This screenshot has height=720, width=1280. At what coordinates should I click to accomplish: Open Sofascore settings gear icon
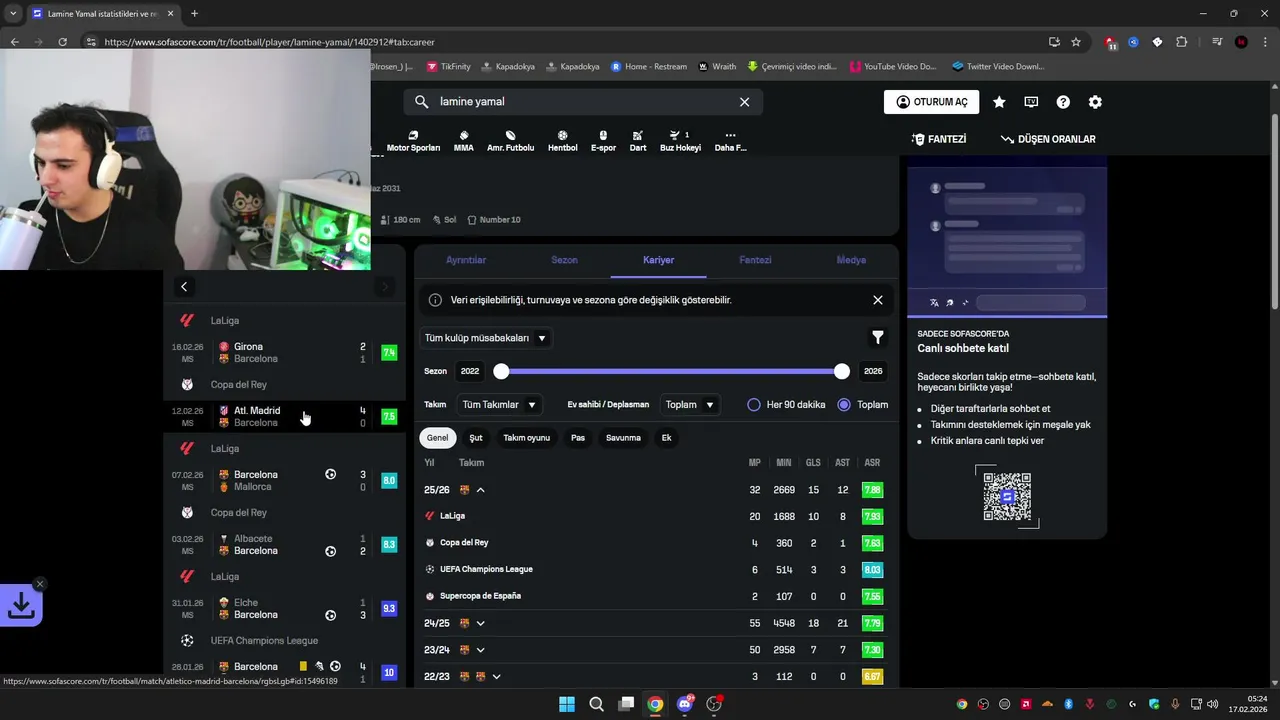pyautogui.click(x=1095, y=102)
